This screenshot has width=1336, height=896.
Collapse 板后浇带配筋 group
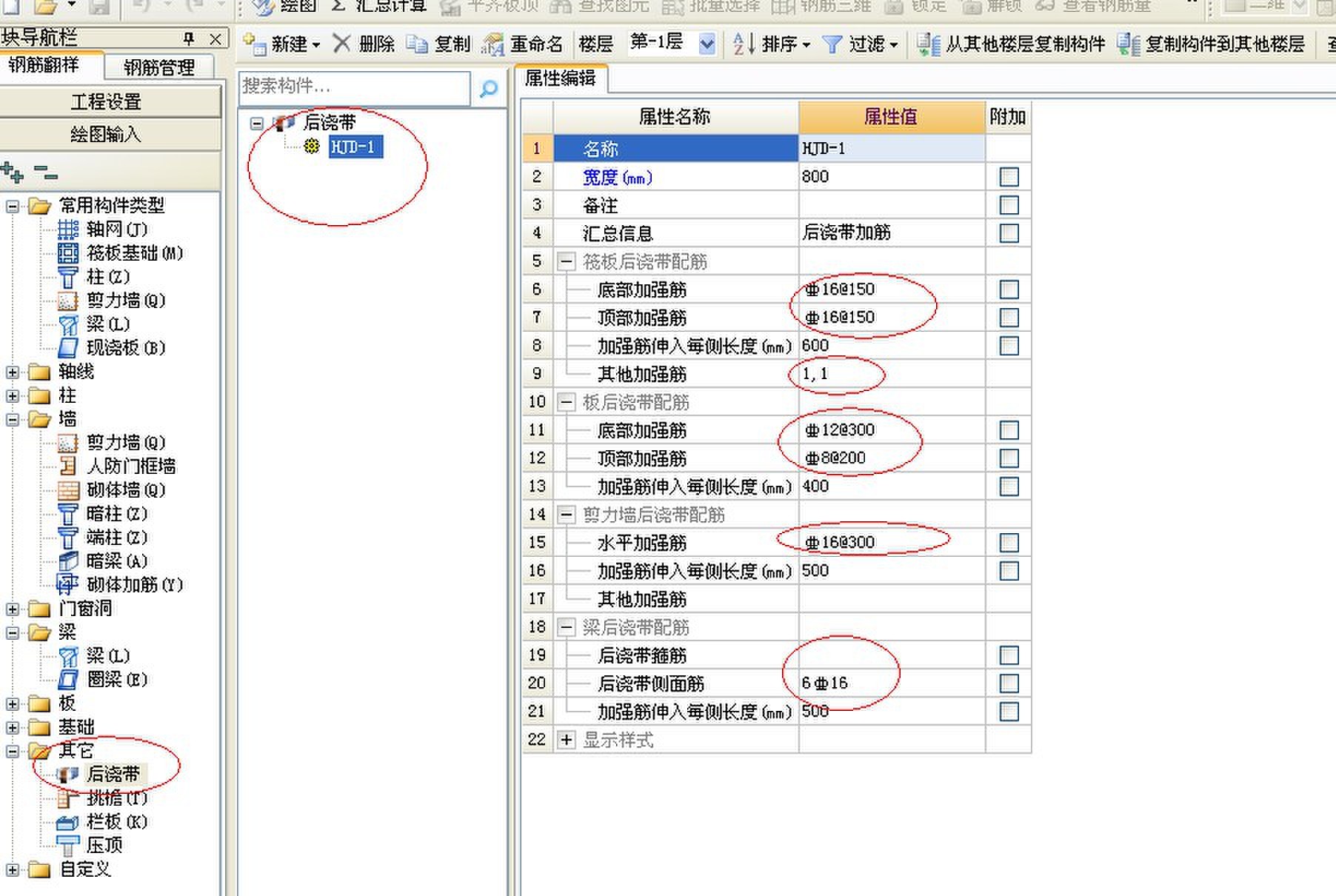566,402
